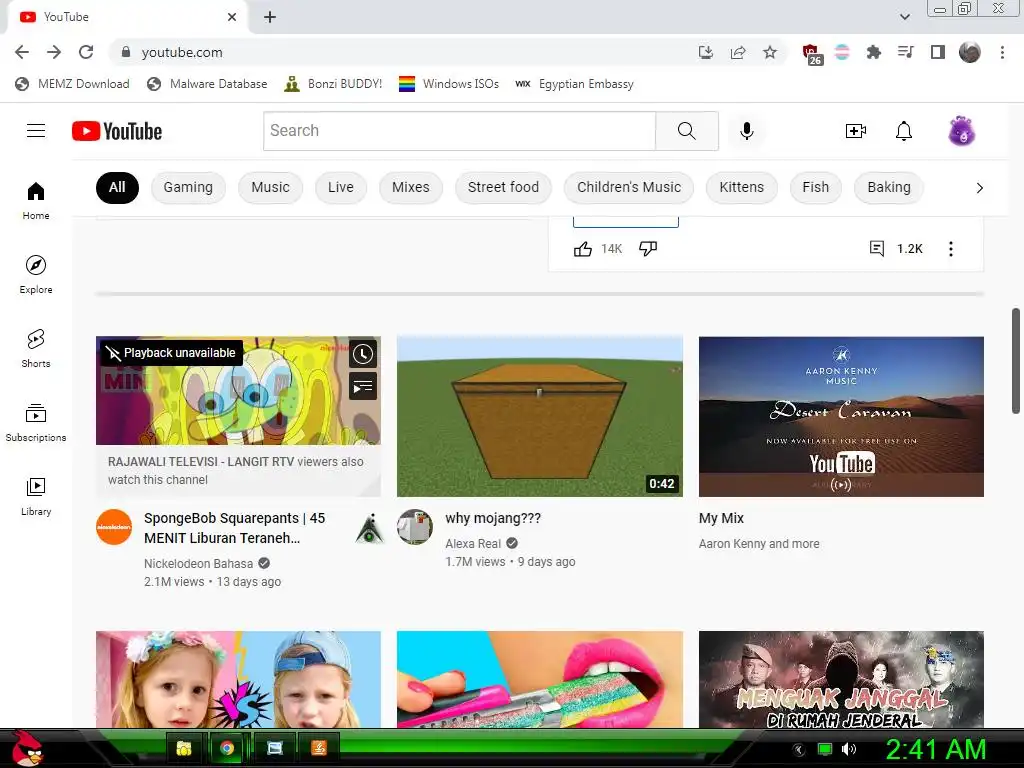The width and height of the screenshot is (1024, 768).
Task: Open the Menguak Janggal video thumbnail
Action: 841,679
